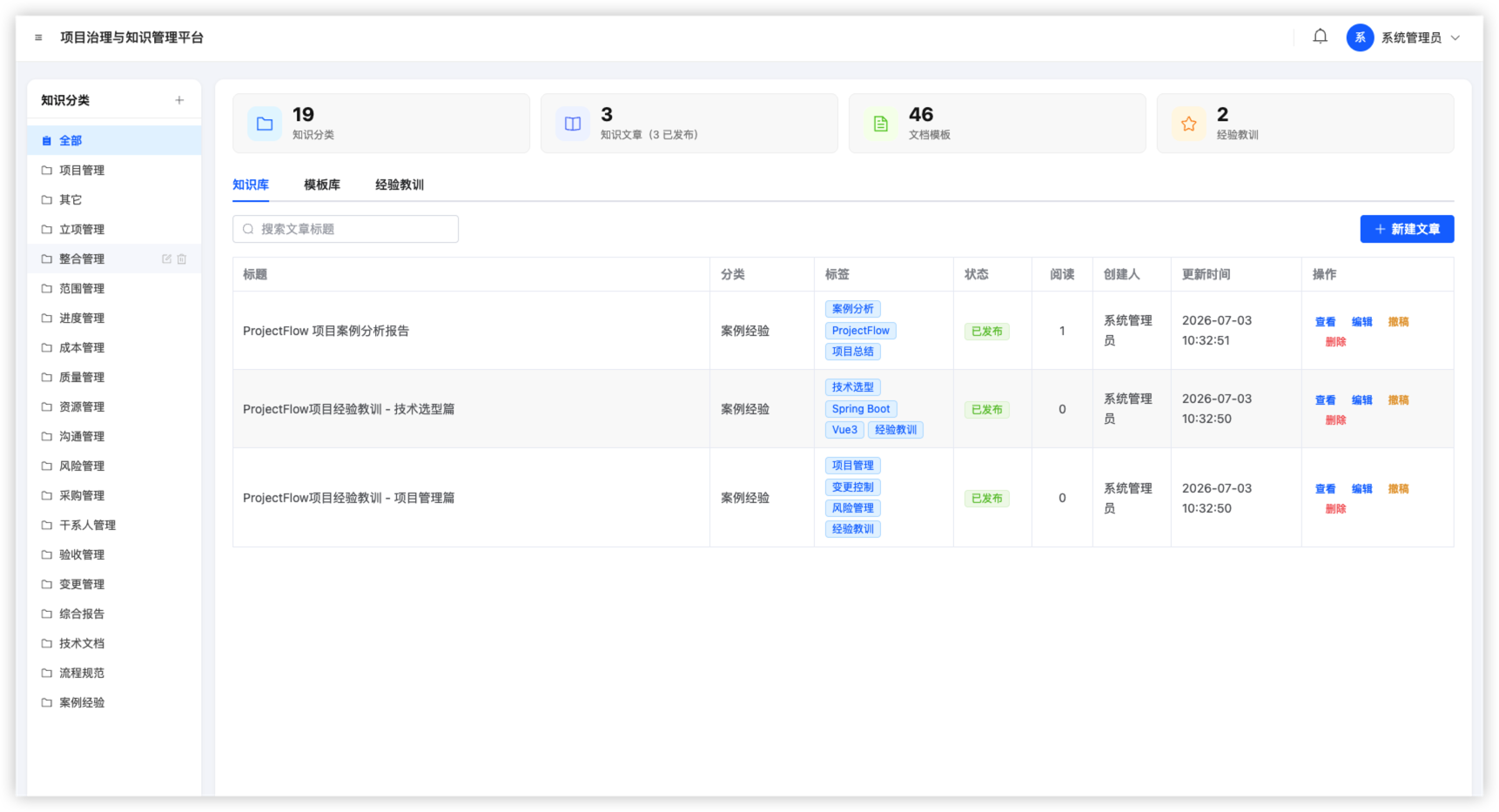Add a new knowledge category with plus icon
The image size is (1499, 812).
click(x=179, y=100)
